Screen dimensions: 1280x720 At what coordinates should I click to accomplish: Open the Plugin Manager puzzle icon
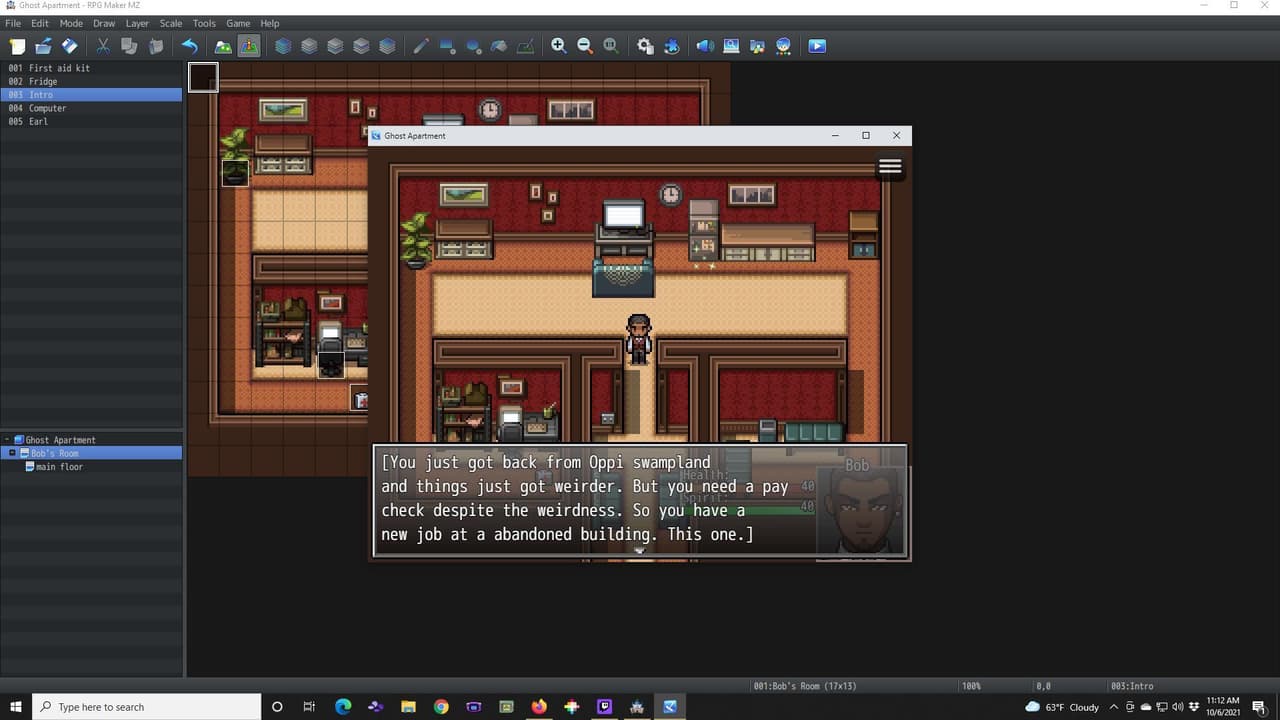[x=671, y=46]
